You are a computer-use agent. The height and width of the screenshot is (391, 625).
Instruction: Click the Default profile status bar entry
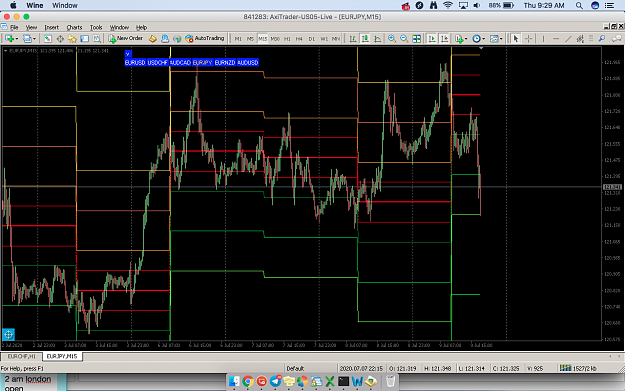click(x=295, y=368)
